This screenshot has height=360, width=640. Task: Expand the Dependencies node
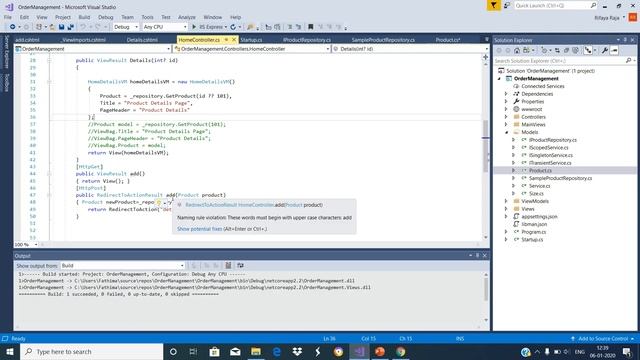pyautogui.click(x=507, y=94)
